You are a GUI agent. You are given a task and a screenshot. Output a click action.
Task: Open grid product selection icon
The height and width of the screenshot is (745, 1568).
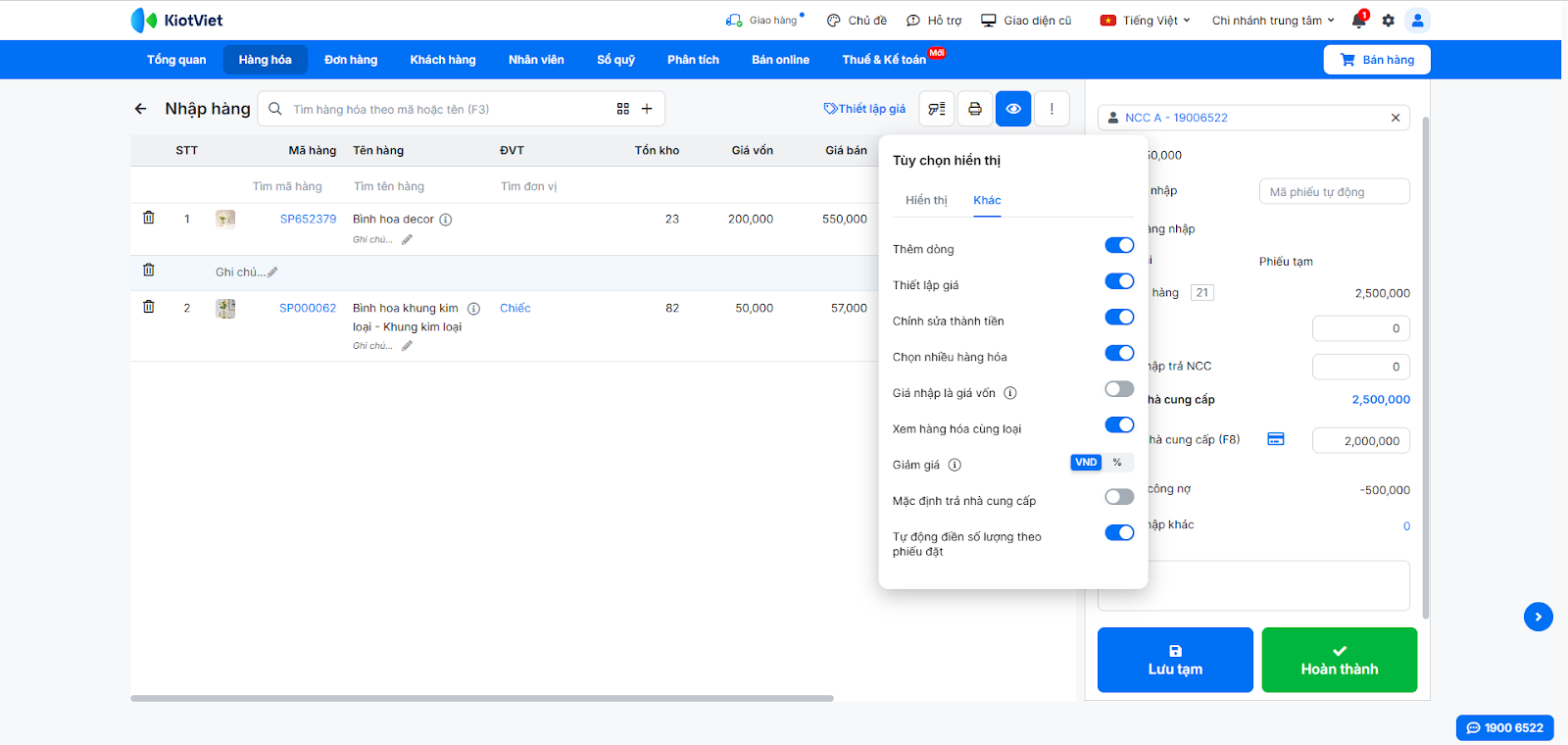point(623,109)
